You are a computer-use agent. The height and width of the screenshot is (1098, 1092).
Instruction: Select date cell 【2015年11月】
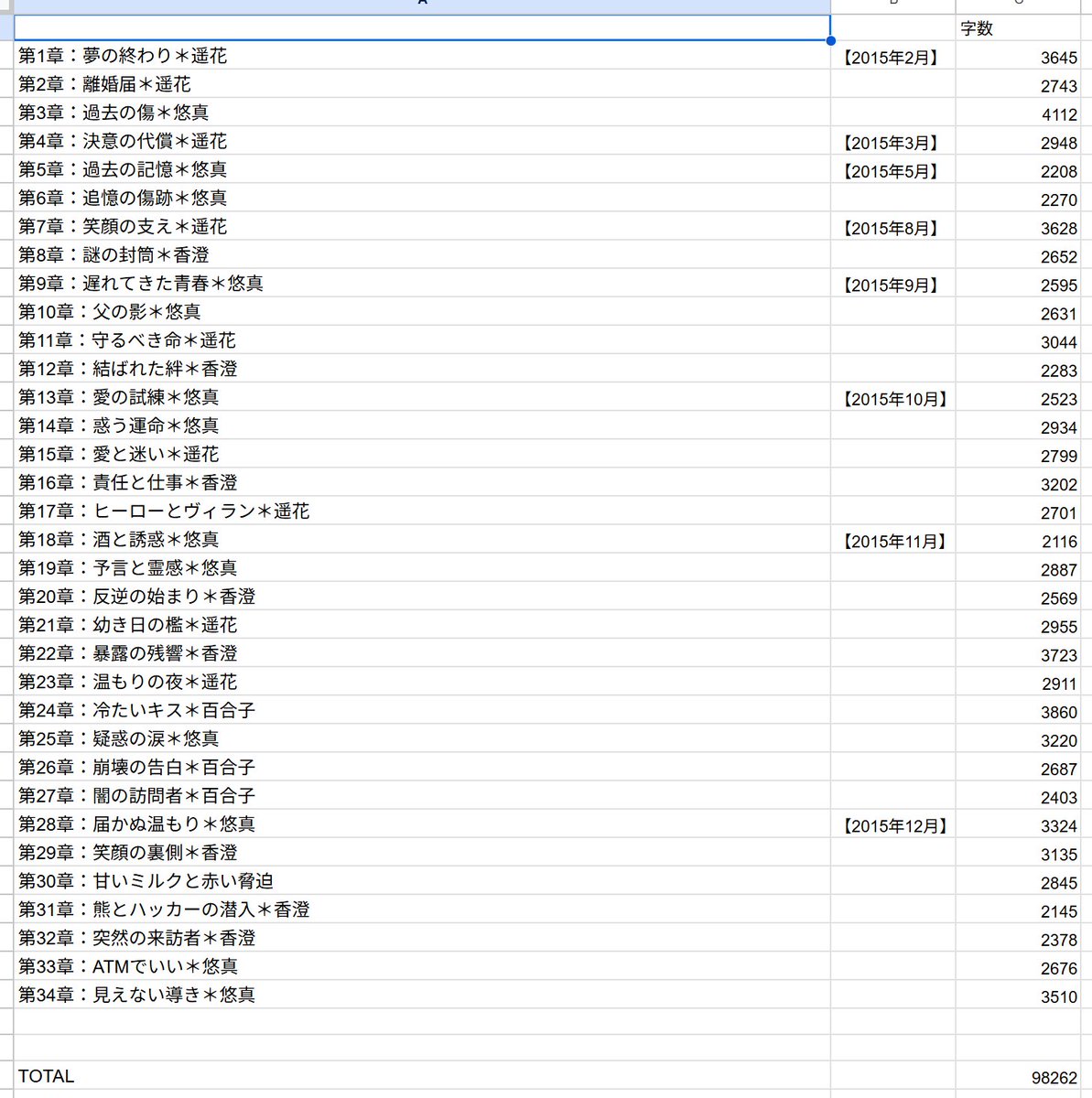893,540
